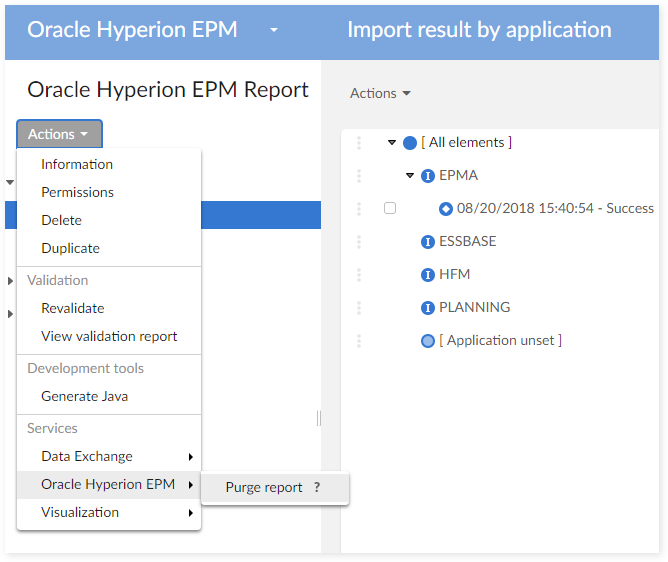Click the PLANNING info icon
This screenshot has width=668, height=562.
(x=428, y=308)
